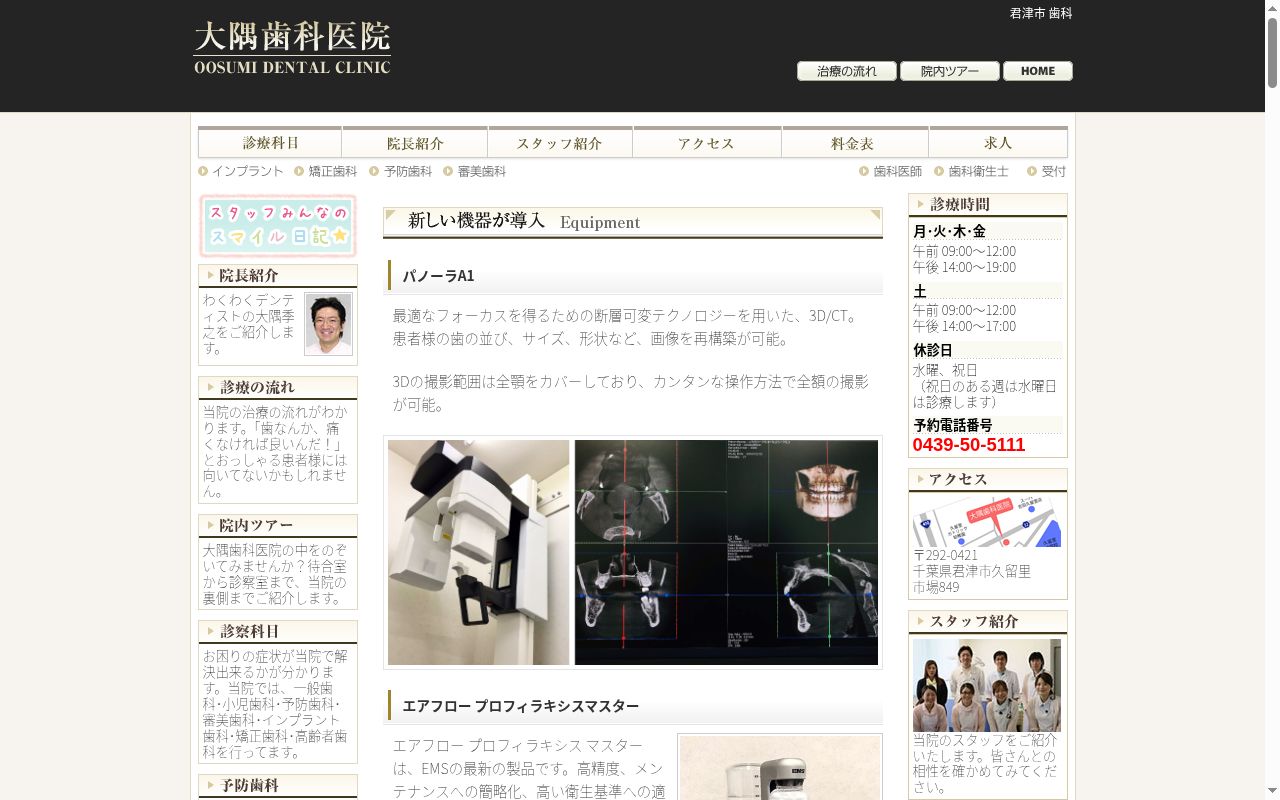Open the 治療の流れ header button

pos(846,71)
